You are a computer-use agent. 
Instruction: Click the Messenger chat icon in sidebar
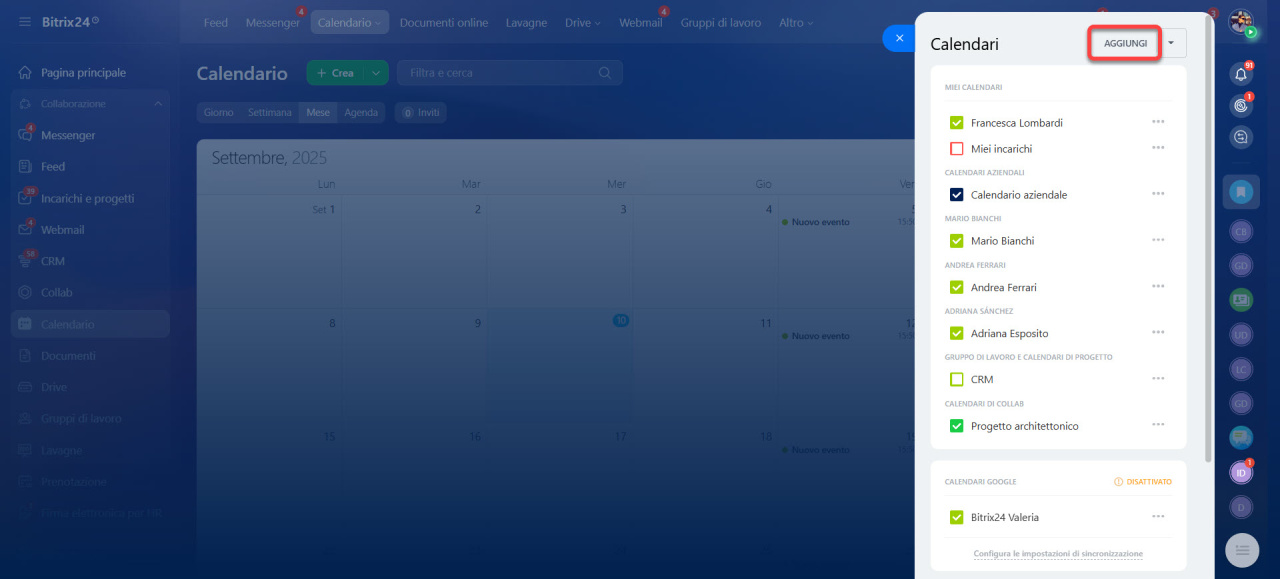(x=25, y=135)
